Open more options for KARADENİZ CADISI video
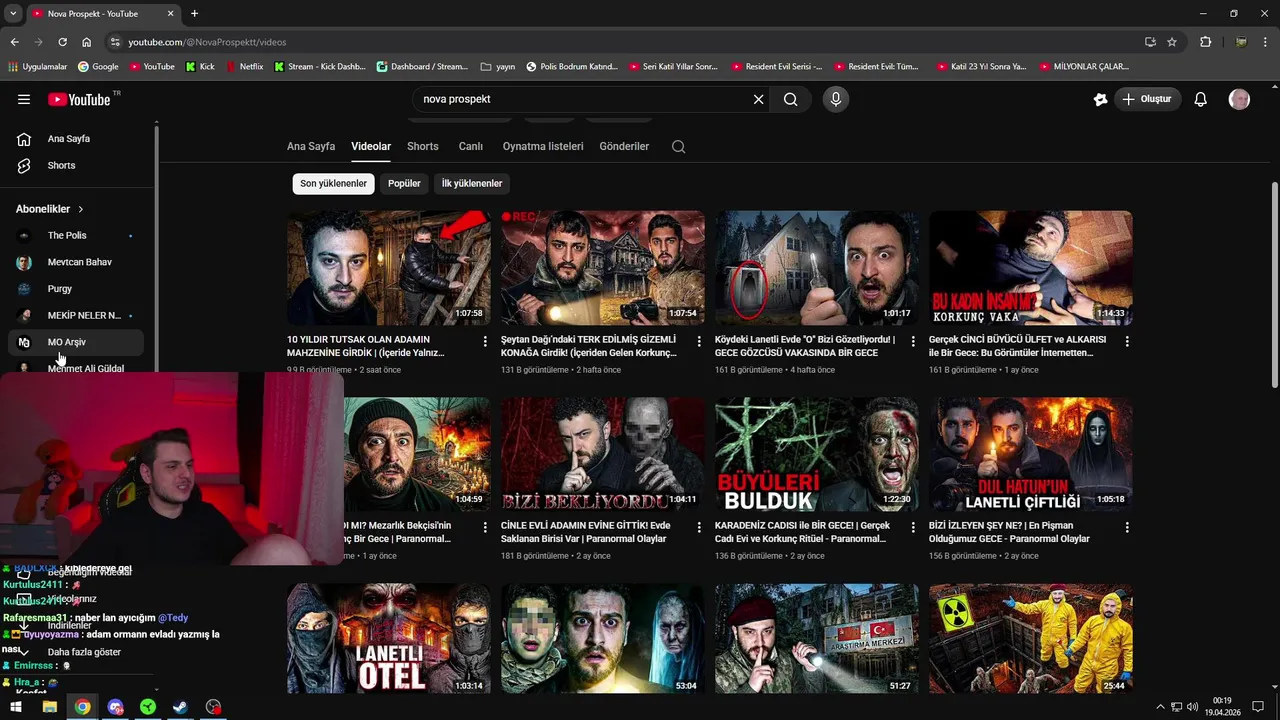The width and height of the screenshot is (1280, 720). [x=913, y=527]
